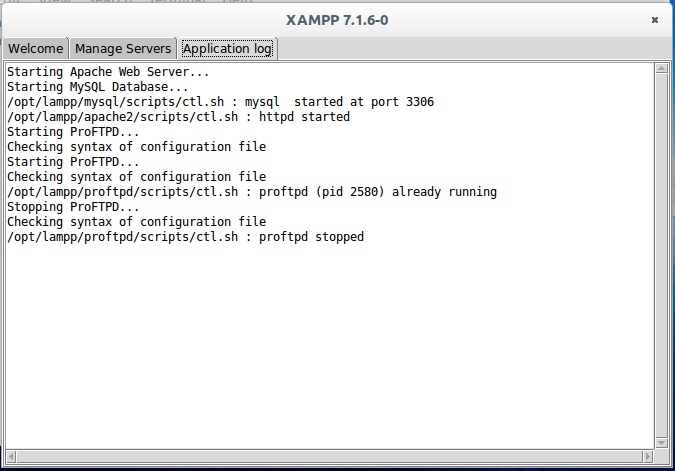Click the 'proftpd (pid 2580) already running' line
This screenshot has height=471, width=675.
tap(252, 192)
